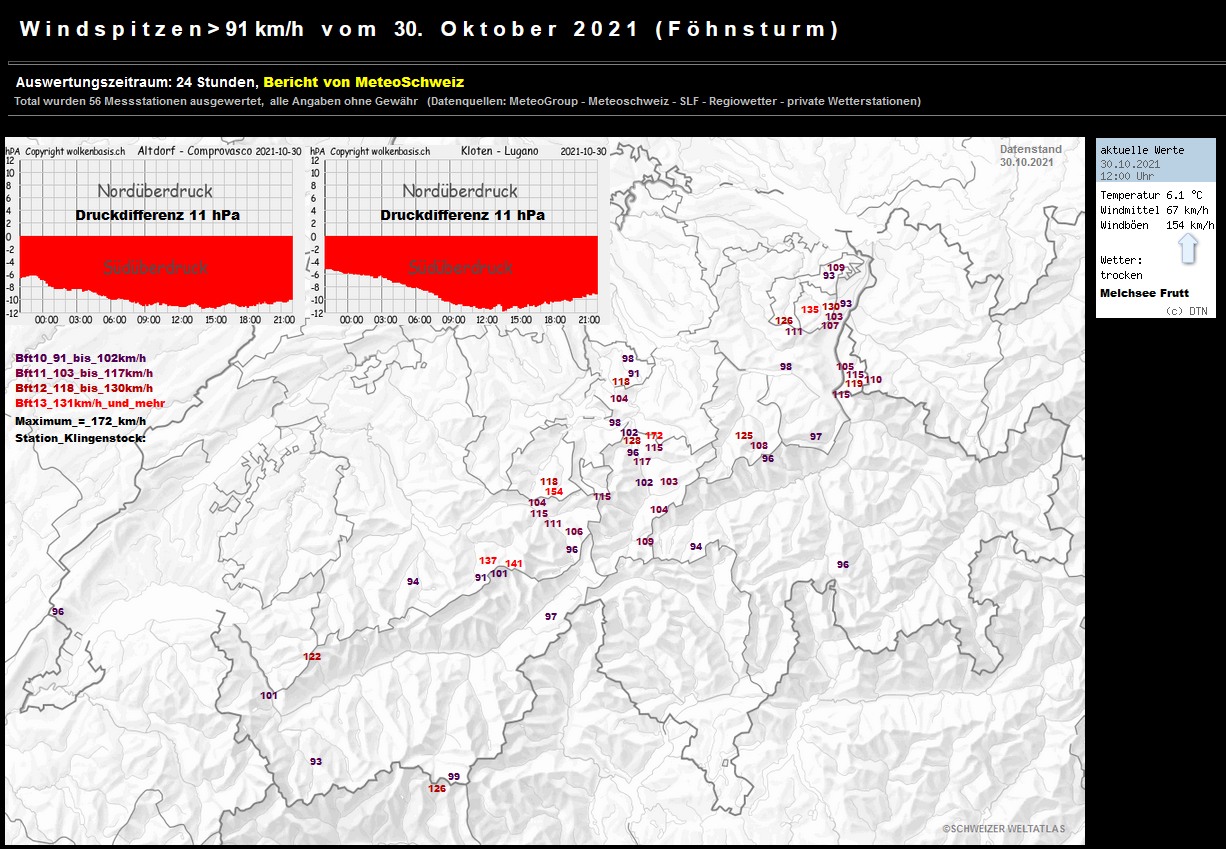Select the Bft11_103_bis_117km/h legend entry
The height and width of the screenshot is (849, 1226).
click(x=84, y=373)
